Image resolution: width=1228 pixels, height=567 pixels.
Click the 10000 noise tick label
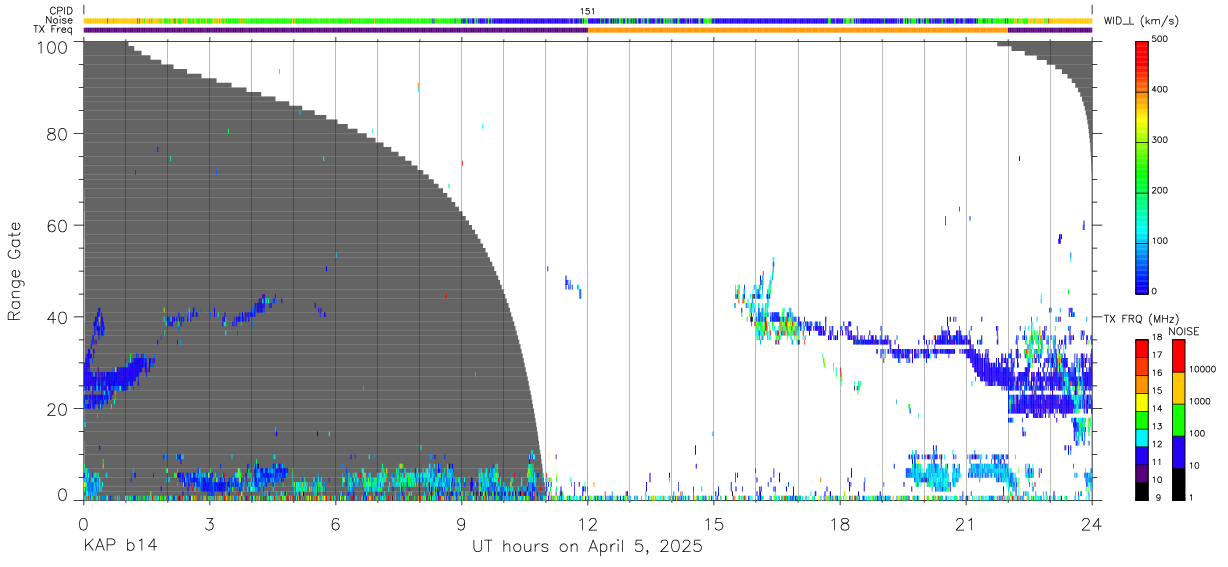coord(1203,370)
